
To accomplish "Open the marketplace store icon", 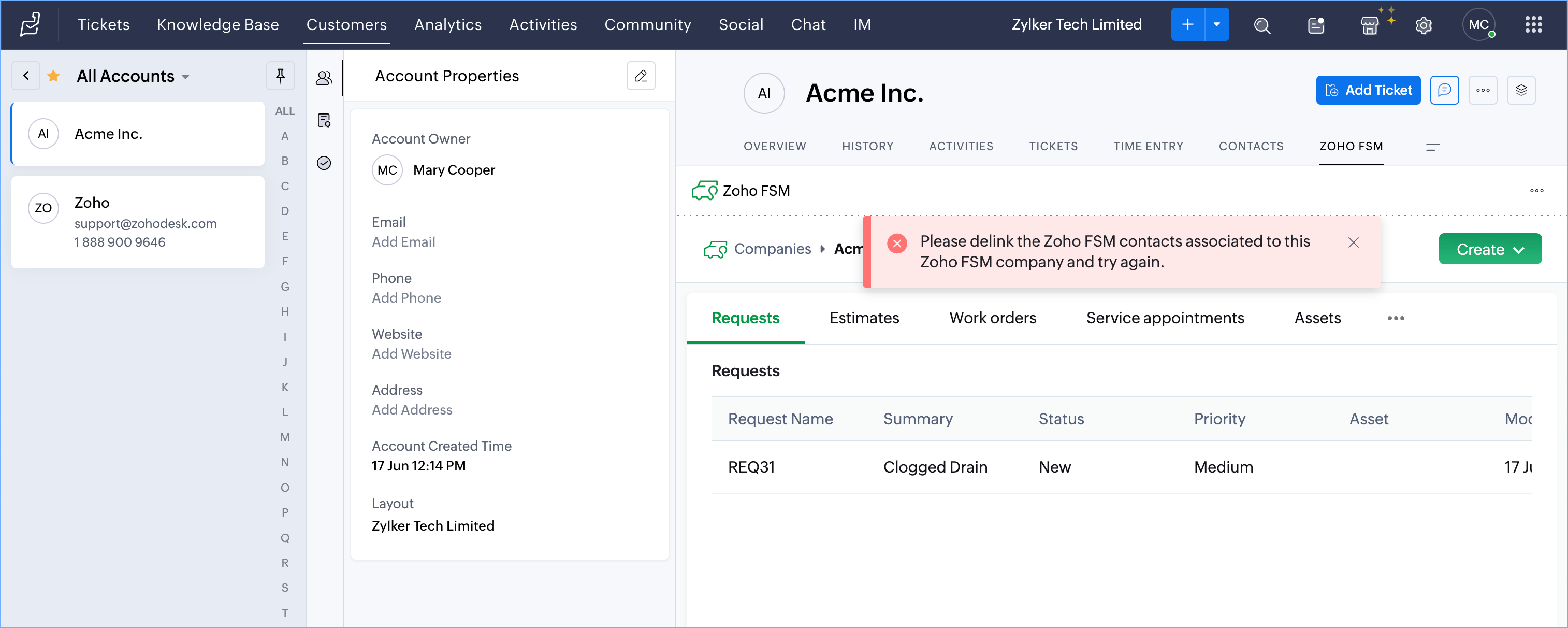I will (x=1369, y=25).
